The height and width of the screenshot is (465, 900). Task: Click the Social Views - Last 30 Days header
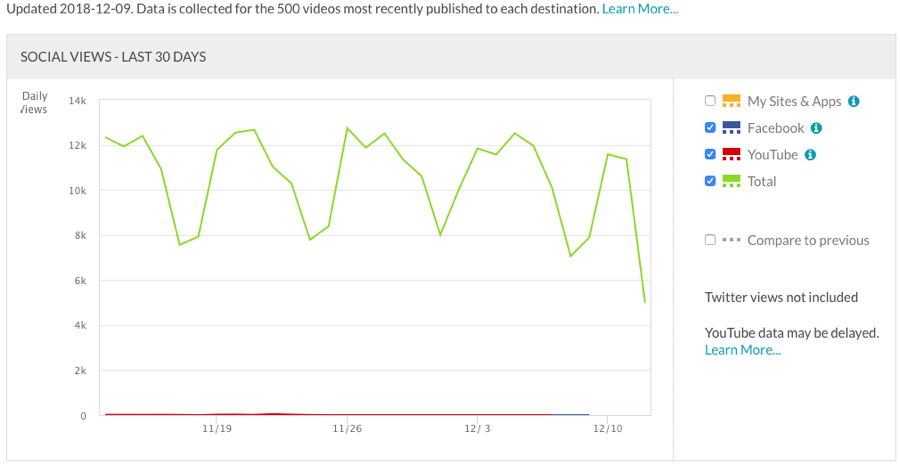click(x=113, y=57)
